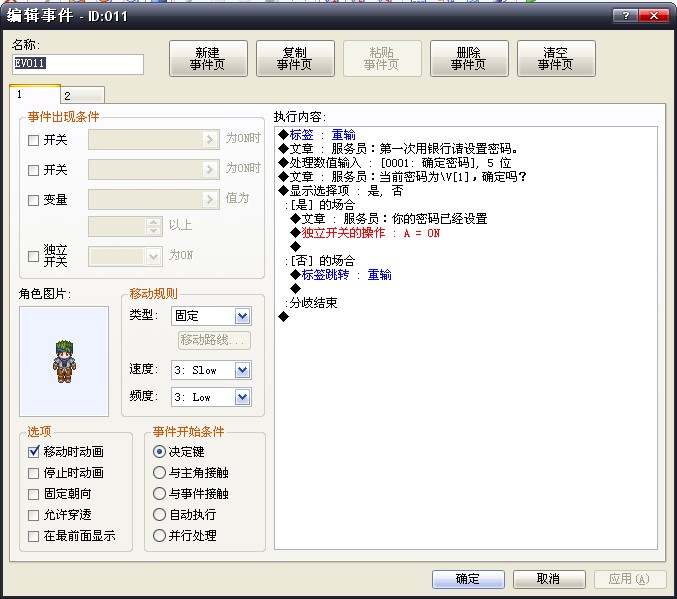Enable the first 开关 condition checkbox

point(33,140)
